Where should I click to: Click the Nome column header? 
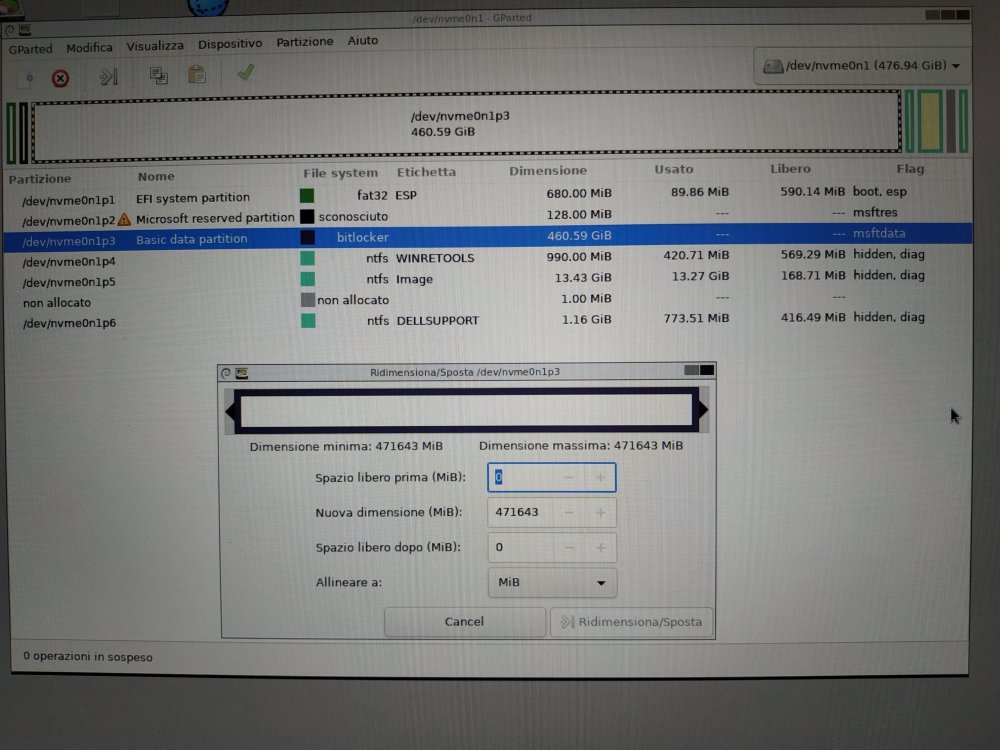click(x=156, y=177)
